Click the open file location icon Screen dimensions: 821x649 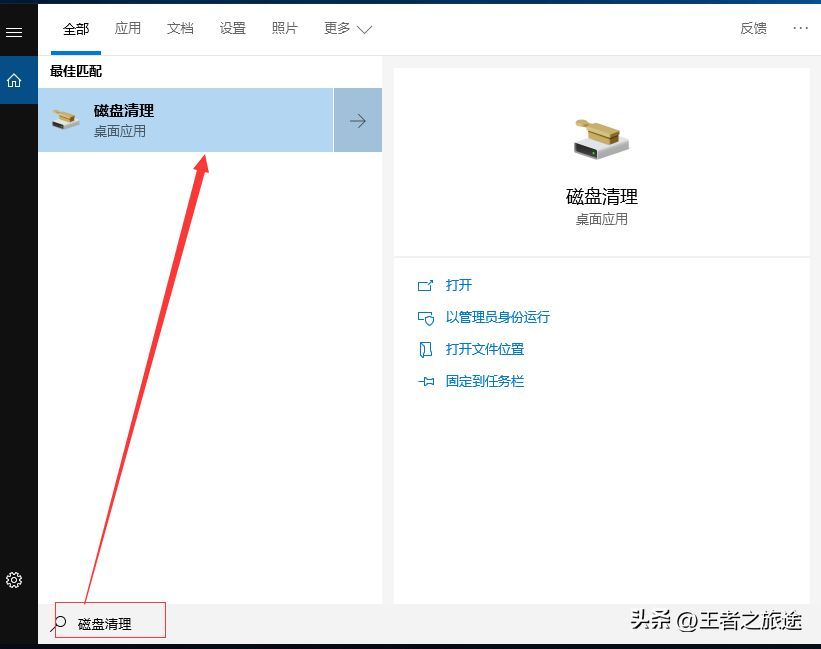[x=426, y=350]
